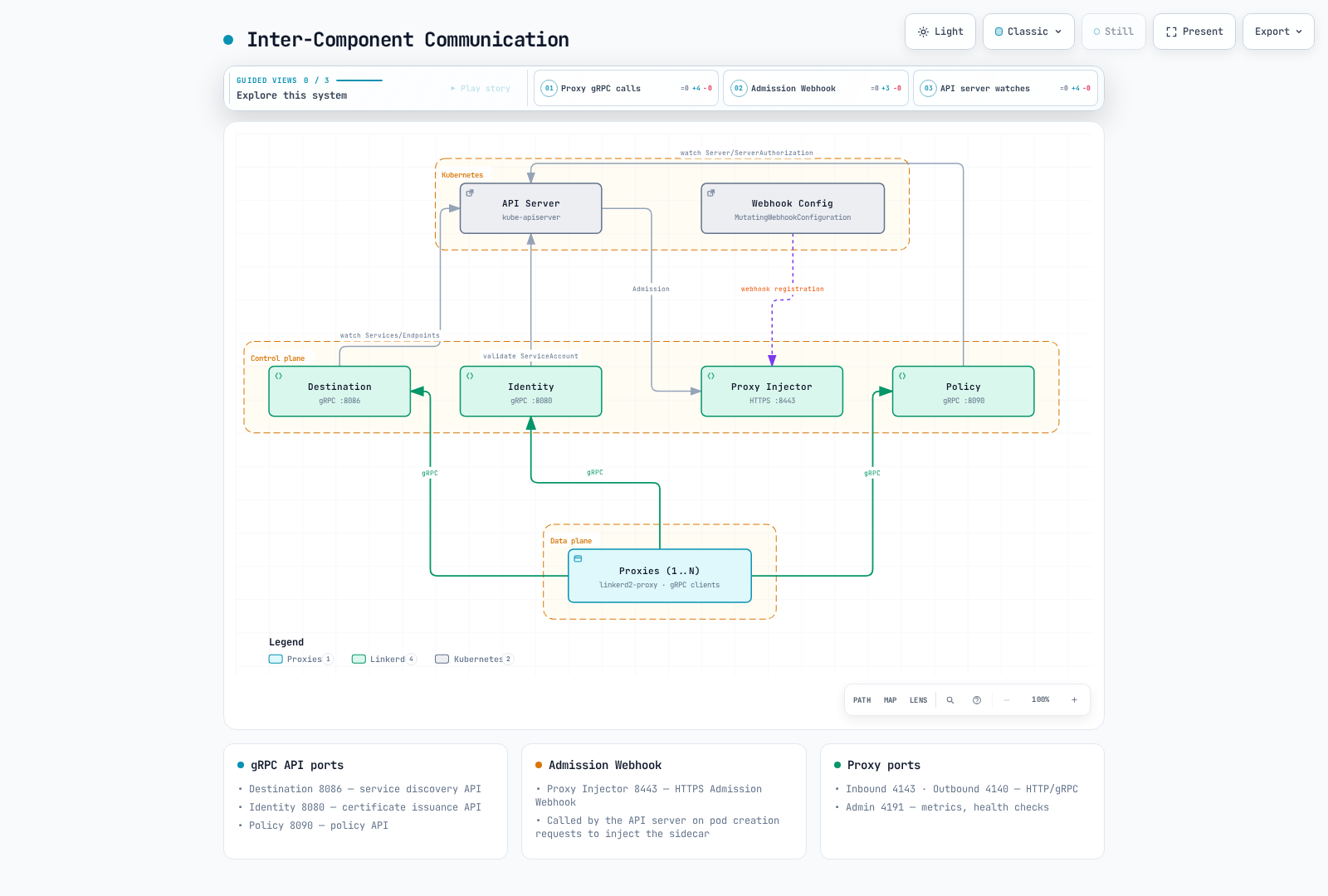Toggle the LENS mode
This screenshot has height=896, width=1328.
(x=919, y=700)
